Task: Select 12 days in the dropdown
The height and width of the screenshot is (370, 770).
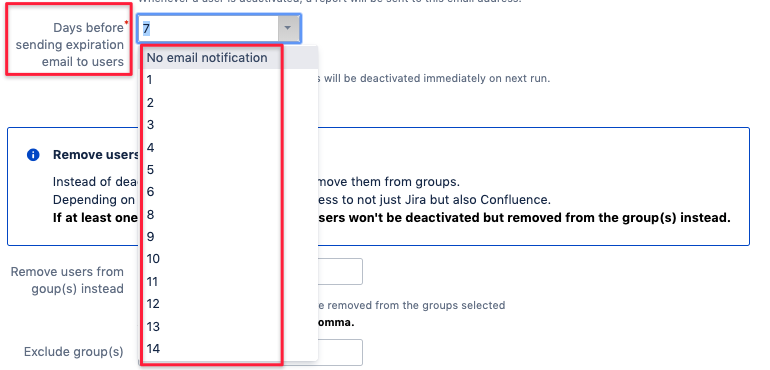Action: click(x=228, y=304)
